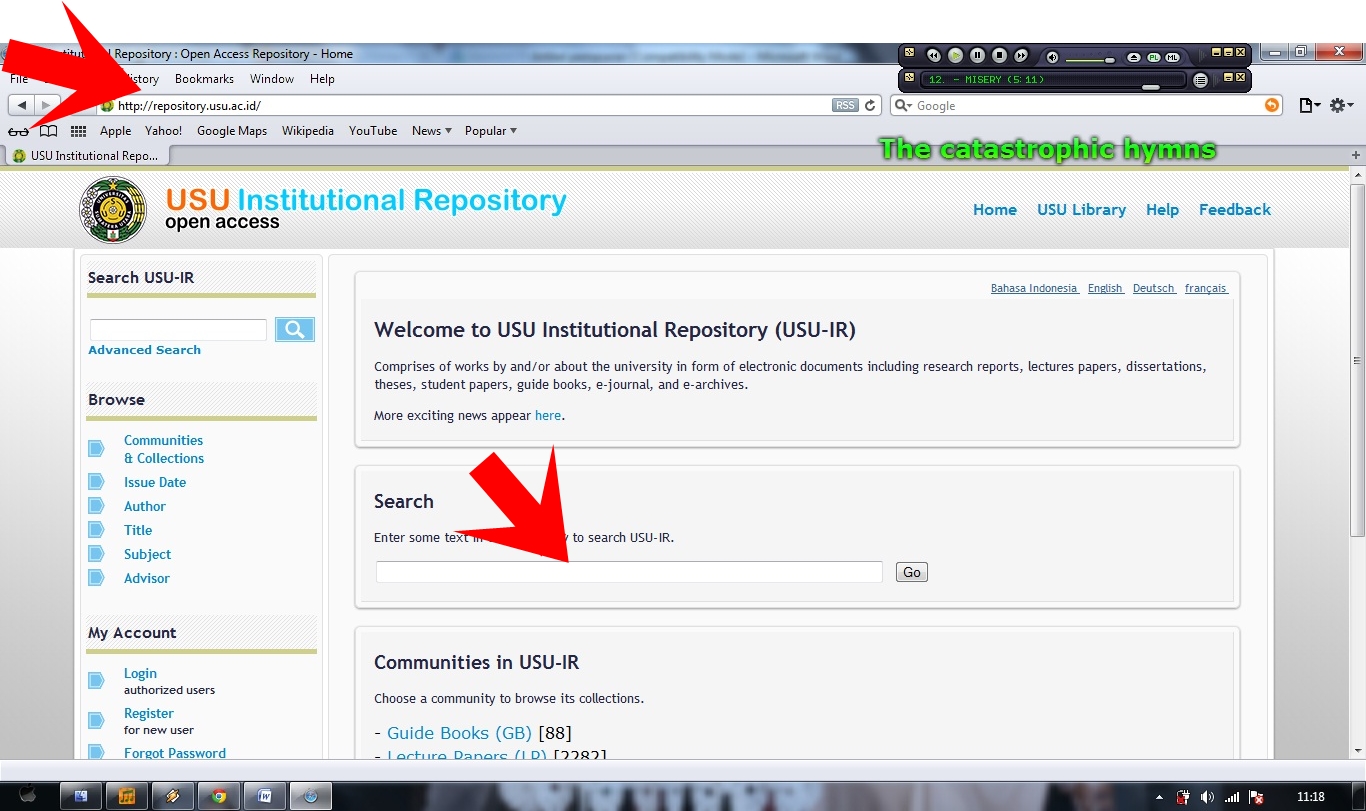This screenshot has height=811, width=1366.
Task: Switch language to Bahasa Indonesia
Action: click(1034, 288)
